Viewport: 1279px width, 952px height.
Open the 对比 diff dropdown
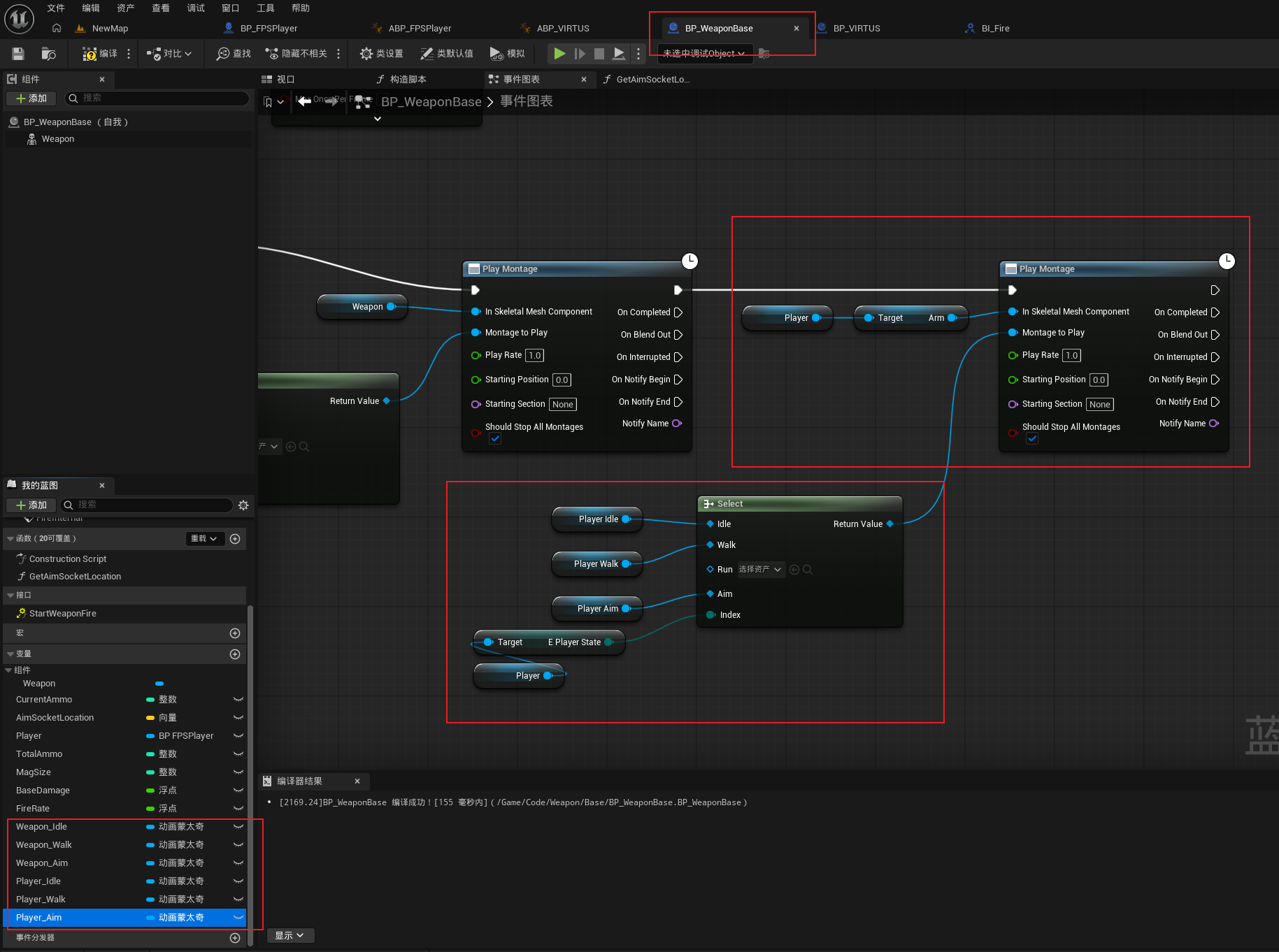tap(169, 54)
